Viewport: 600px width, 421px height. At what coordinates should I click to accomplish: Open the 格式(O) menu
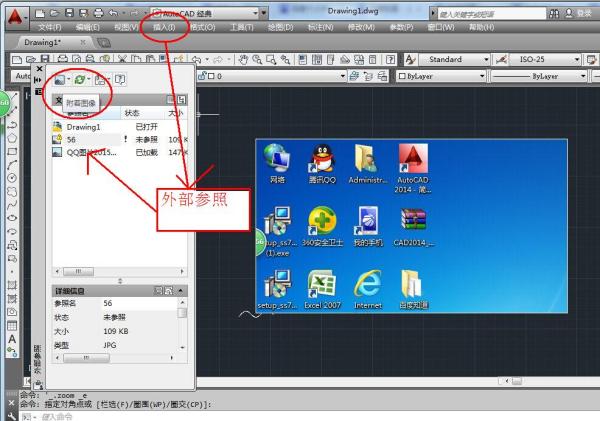pos(203,27)
